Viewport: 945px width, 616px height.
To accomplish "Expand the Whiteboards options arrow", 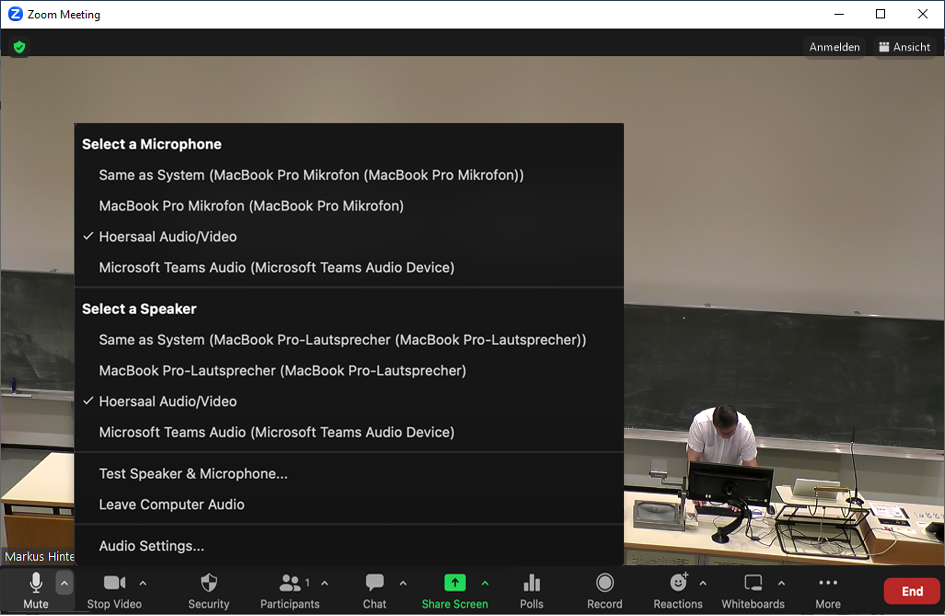I will point(781,583).
